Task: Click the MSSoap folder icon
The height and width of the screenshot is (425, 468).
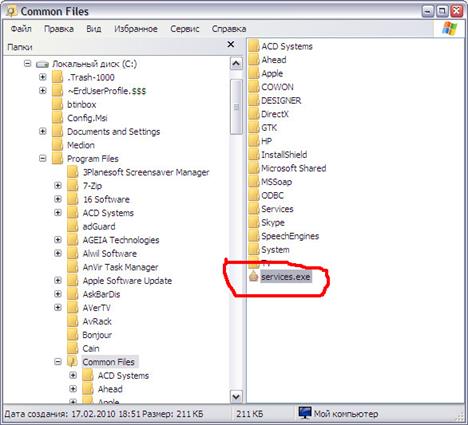Action: click(x=254, y=182)
